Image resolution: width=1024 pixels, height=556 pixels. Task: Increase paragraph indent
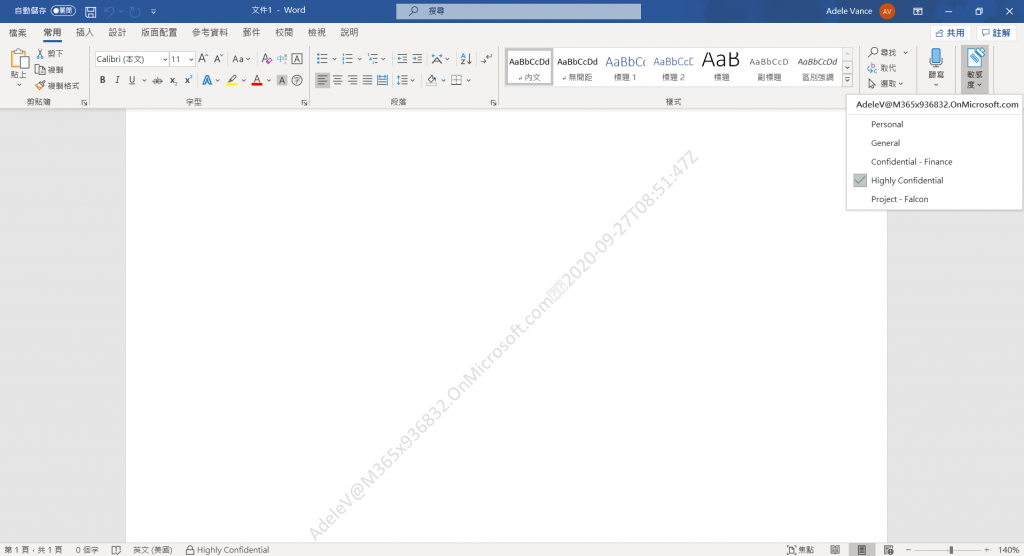(x=417, y=59)
